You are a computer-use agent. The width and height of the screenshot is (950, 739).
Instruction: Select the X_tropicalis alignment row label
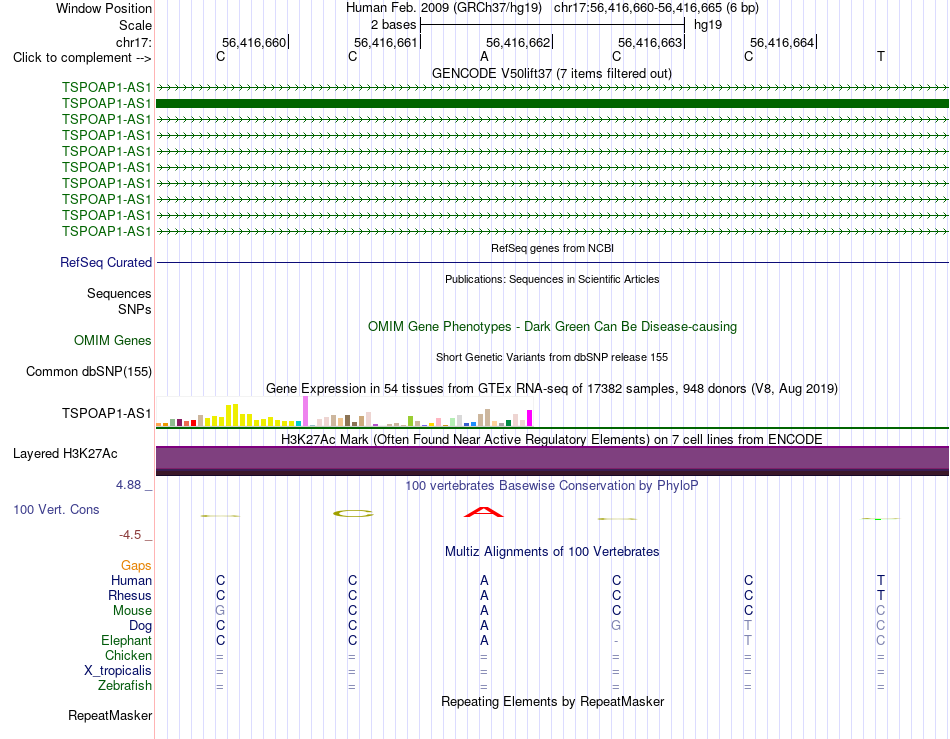[x=118, y=671]
